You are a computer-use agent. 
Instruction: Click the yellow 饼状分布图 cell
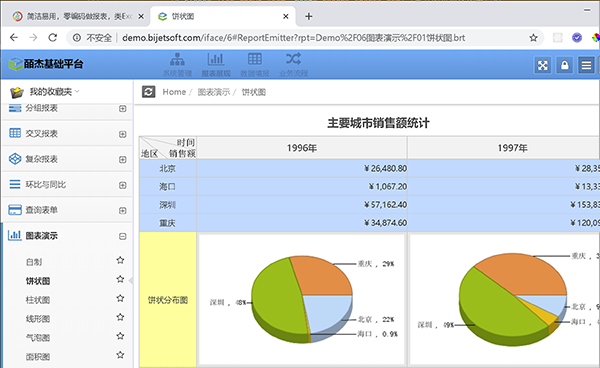(x=168, y=300)
